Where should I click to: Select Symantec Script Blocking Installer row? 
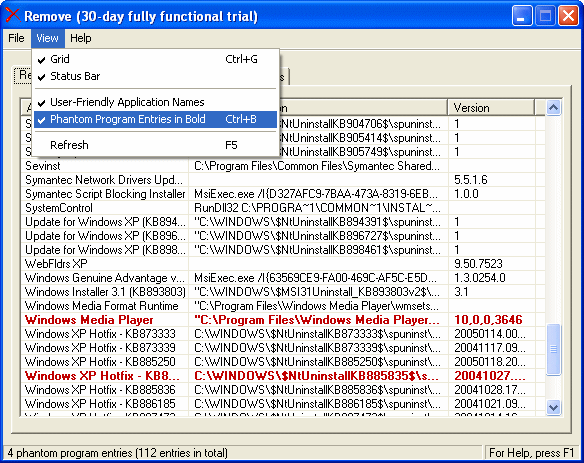point(283,194)
